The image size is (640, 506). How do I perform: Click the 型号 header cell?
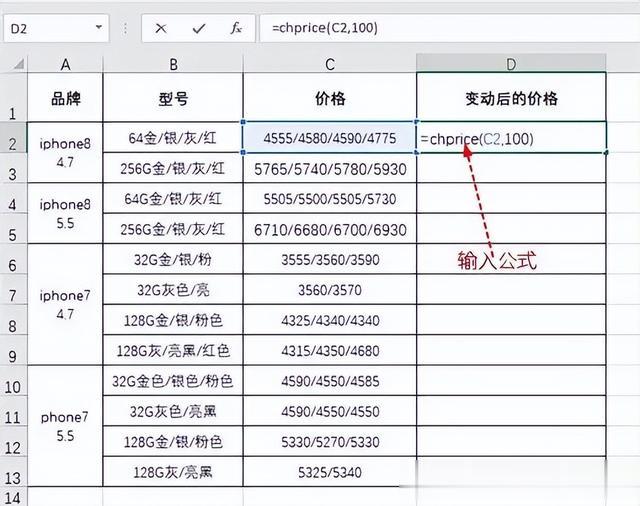pos(173,97)
